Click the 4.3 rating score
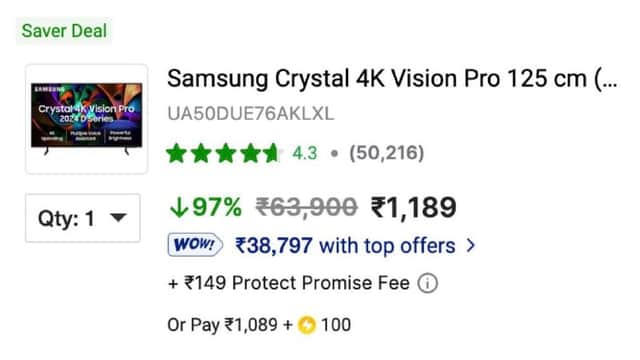This screenshot has height=360, width=640. (x=304, y=153)
